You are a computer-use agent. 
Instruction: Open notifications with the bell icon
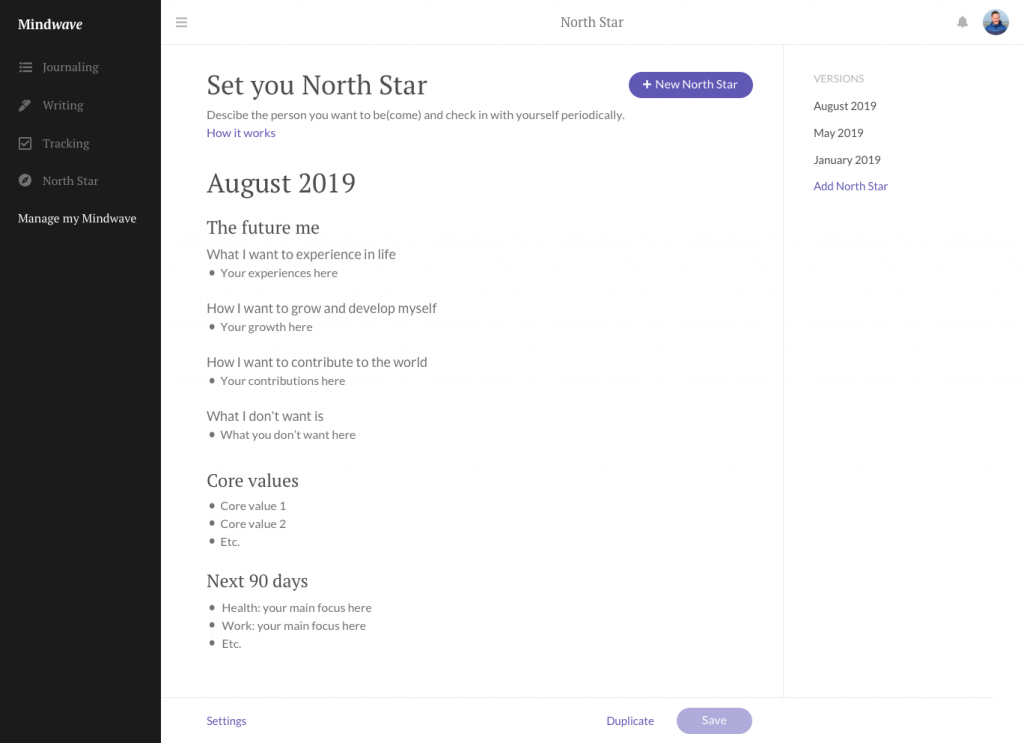[962, 21]
